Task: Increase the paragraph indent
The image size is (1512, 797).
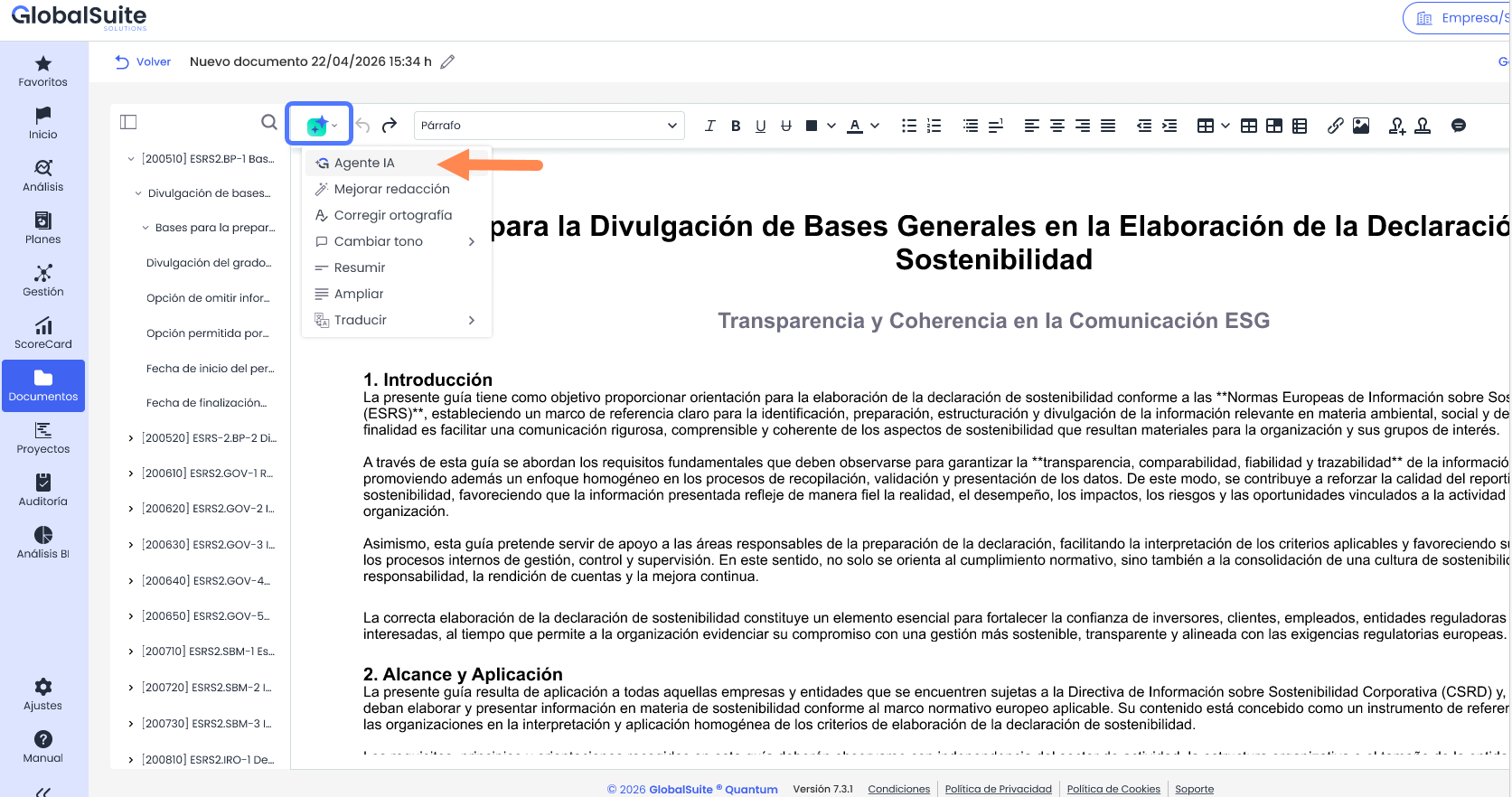Action: [1169, 126]
